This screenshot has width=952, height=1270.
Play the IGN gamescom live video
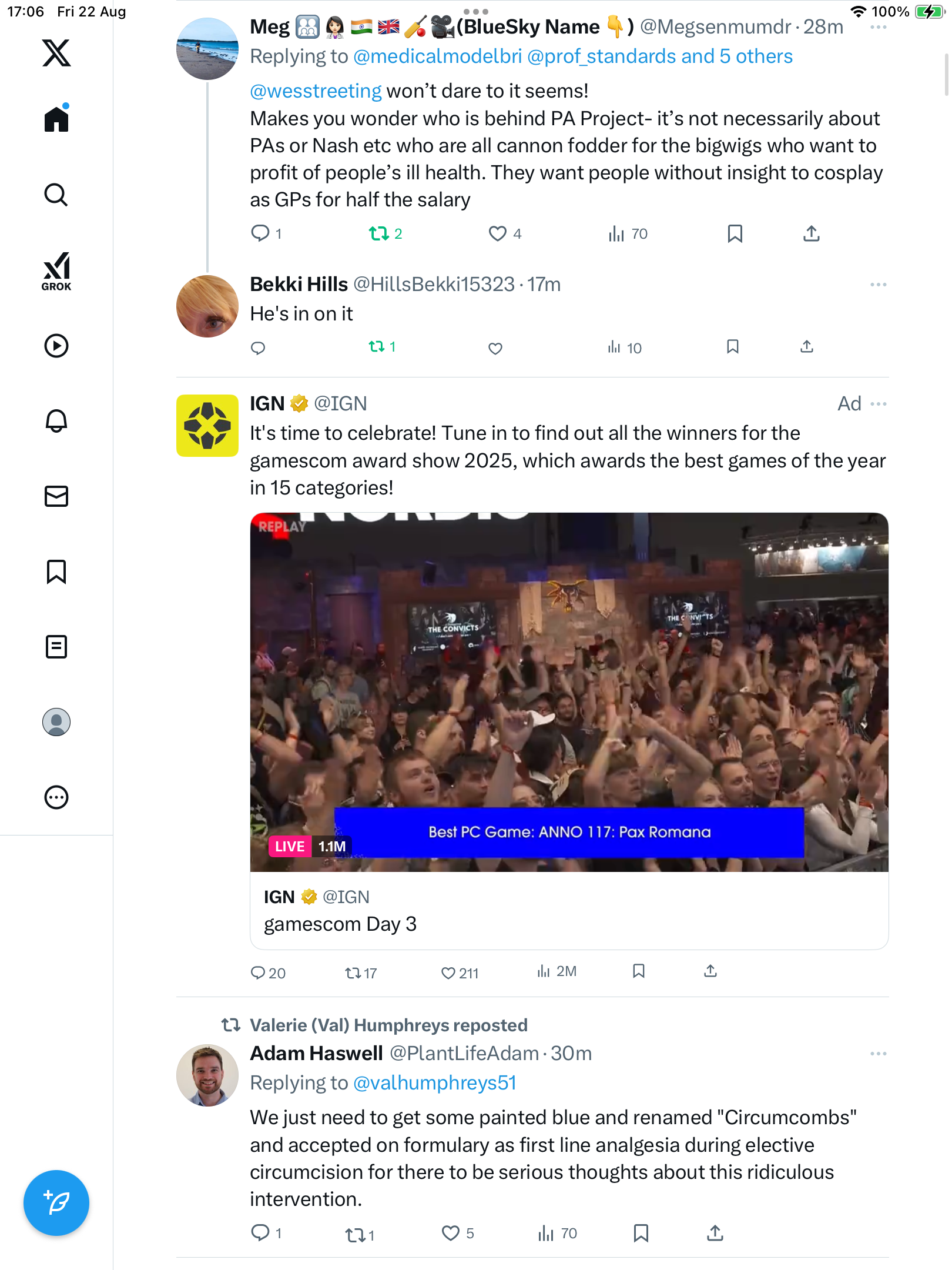pos(569,692)
